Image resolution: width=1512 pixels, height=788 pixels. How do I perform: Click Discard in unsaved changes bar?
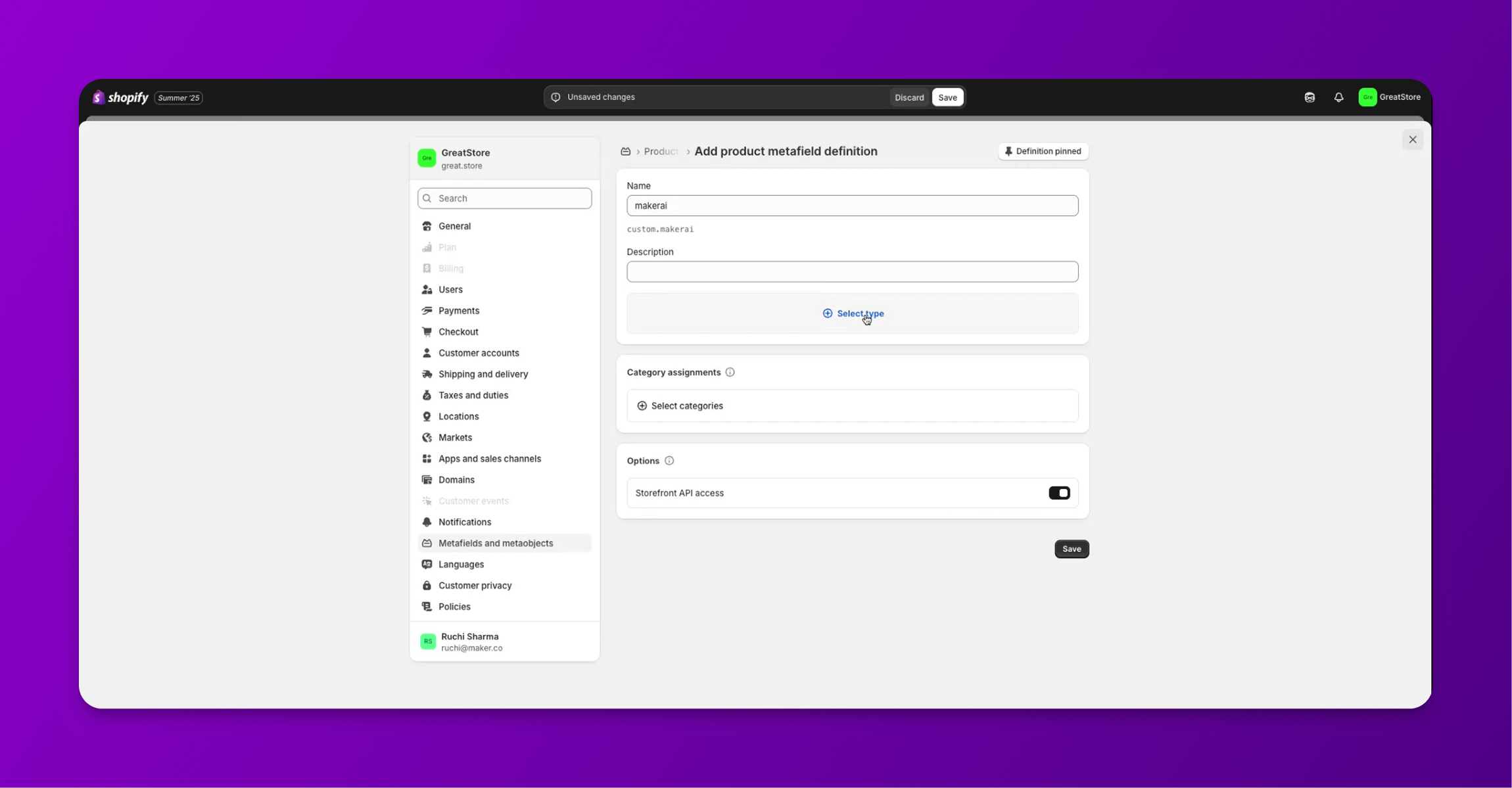coord(909,97)
